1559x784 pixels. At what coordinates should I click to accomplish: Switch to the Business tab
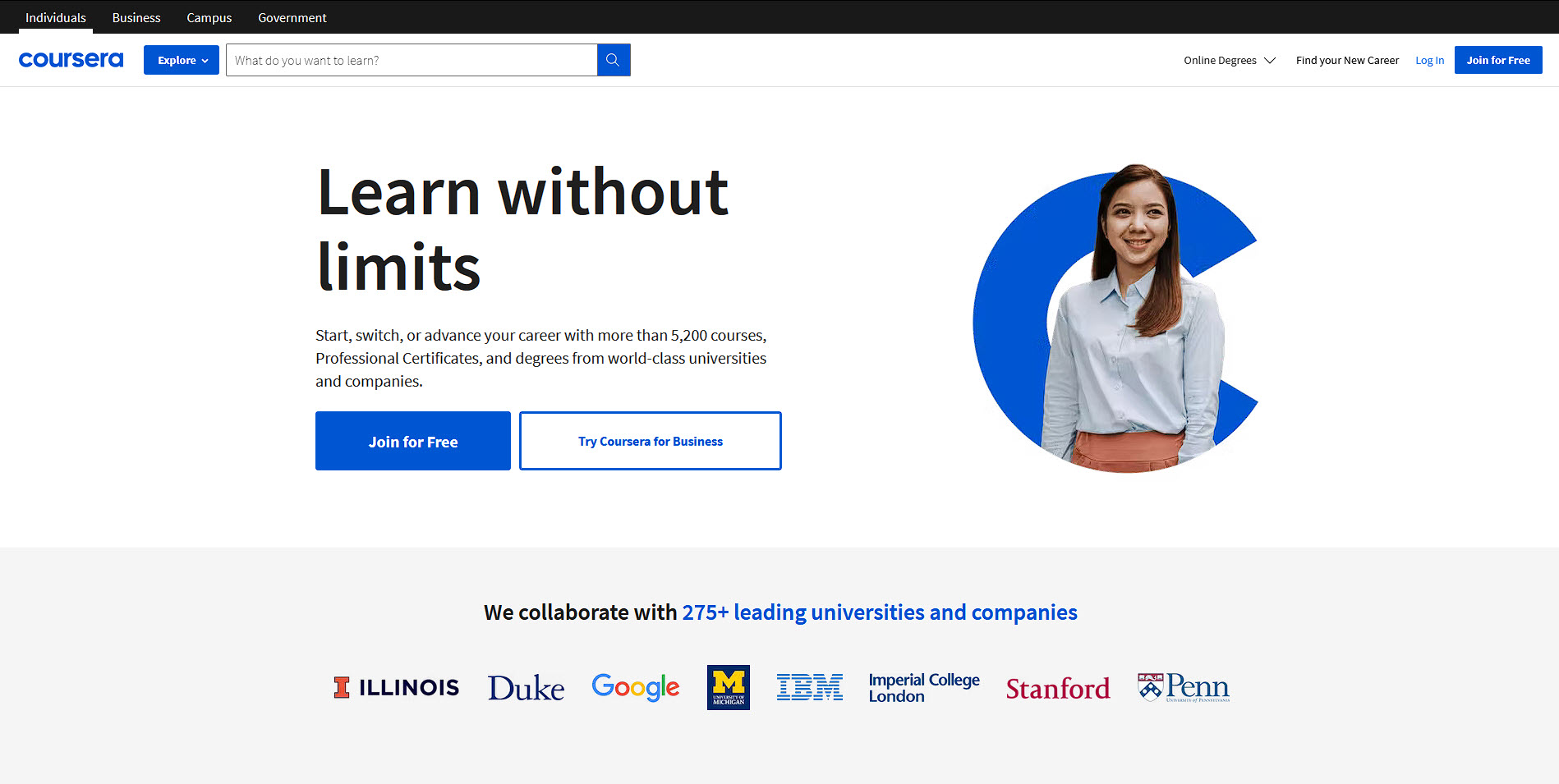(136, 17)
